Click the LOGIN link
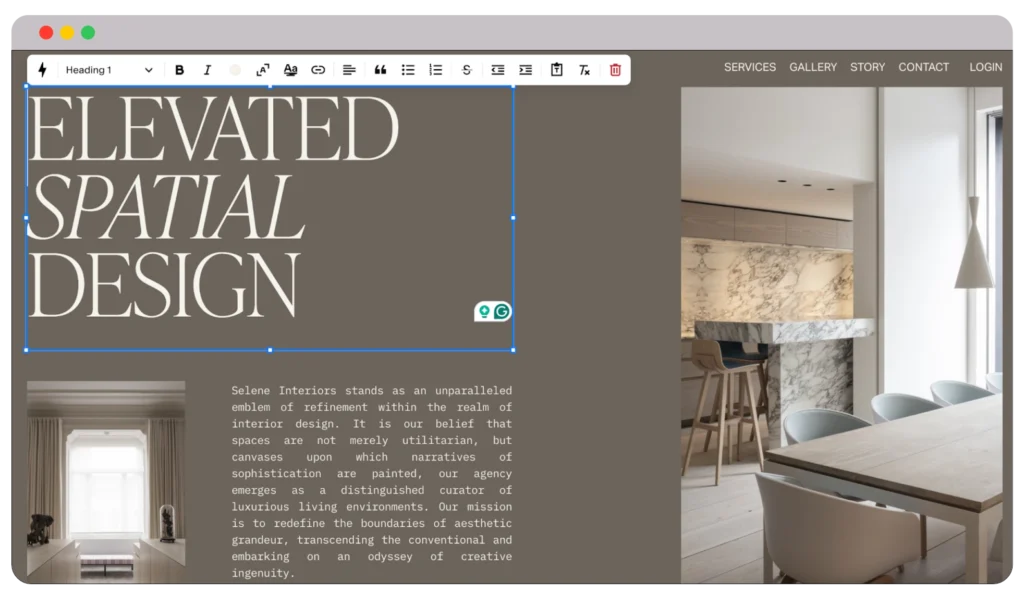This screenshot has height=594, width=1024. click(986, 67)
